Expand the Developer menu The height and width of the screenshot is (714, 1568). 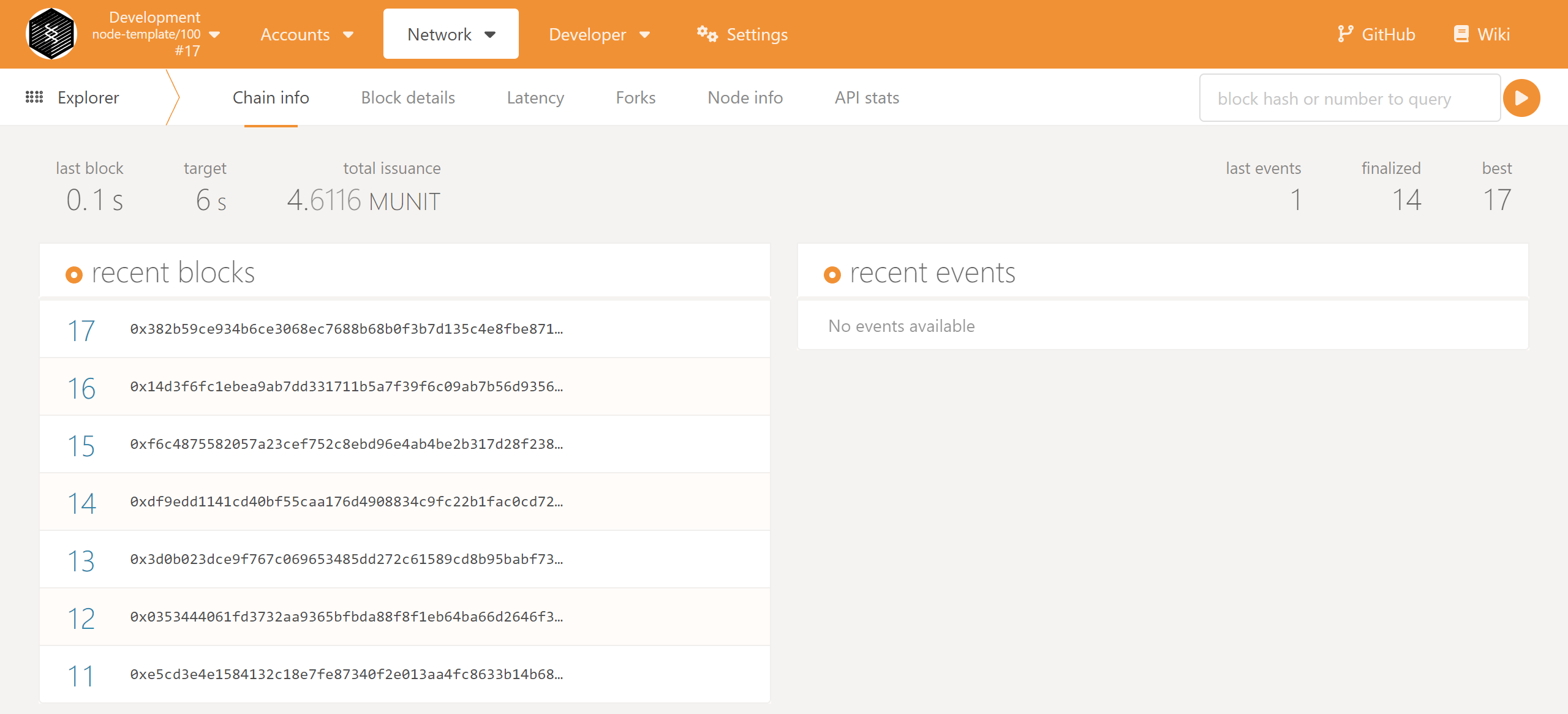coord(599,34)
